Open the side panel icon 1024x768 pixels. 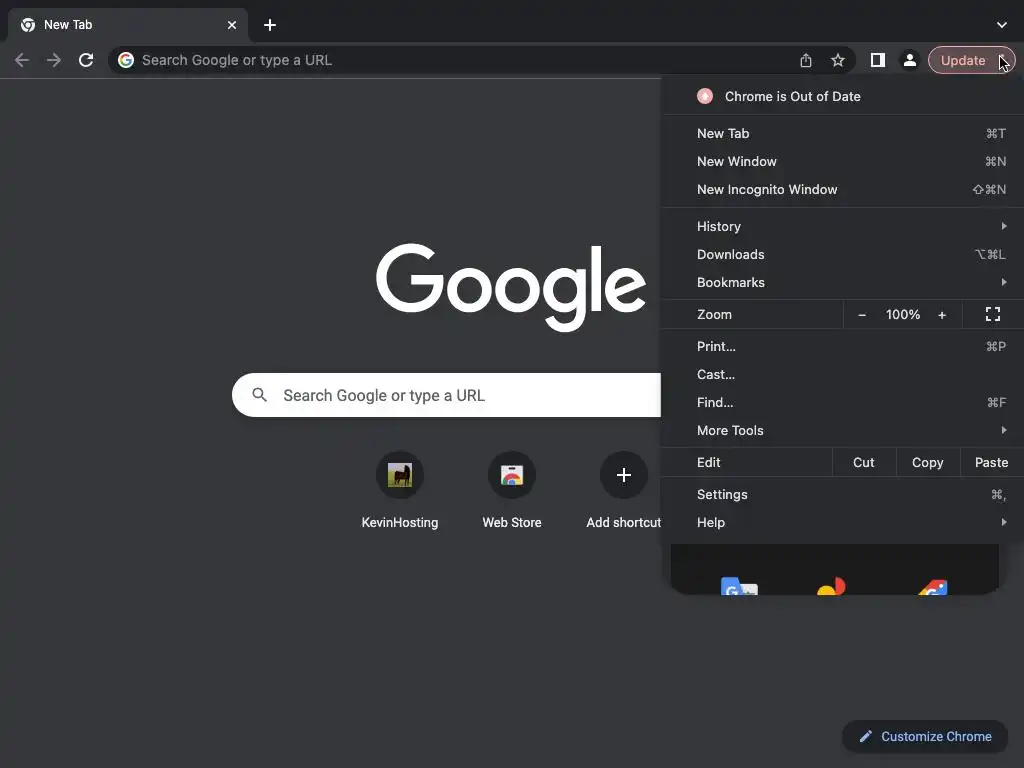click(x=878, y=60)
